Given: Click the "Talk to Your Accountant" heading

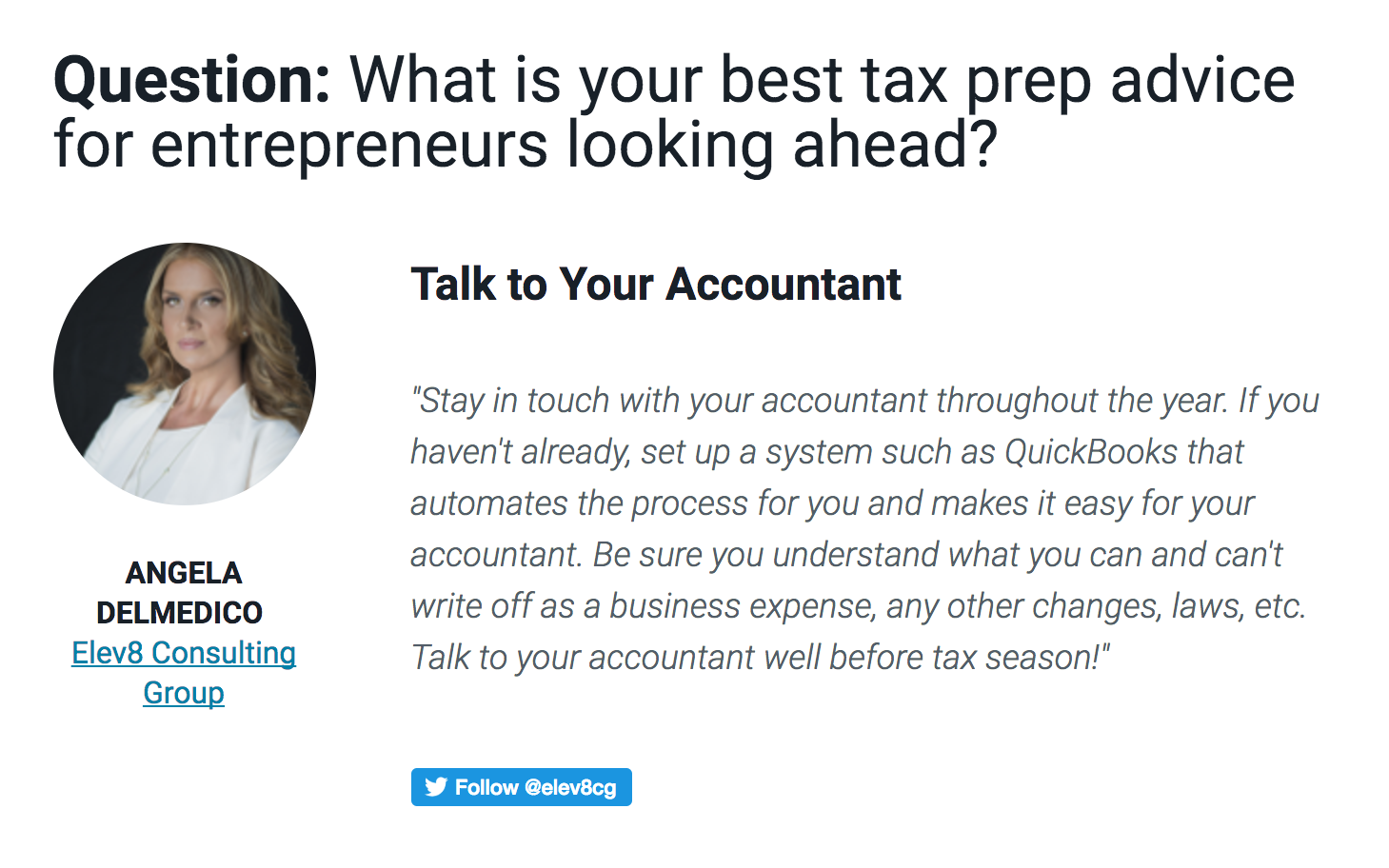Looking at the screenshot, I should pos(656,285).
